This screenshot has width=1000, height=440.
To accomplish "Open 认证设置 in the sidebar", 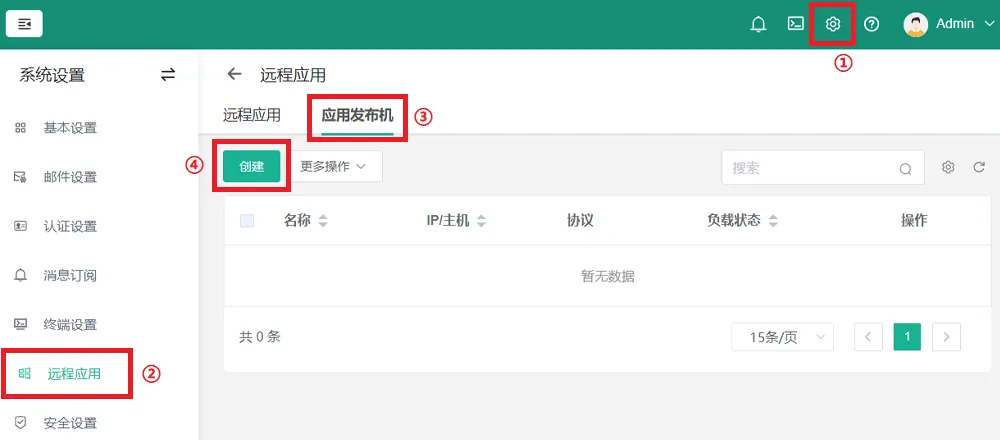I will click(x=70, y=226).
